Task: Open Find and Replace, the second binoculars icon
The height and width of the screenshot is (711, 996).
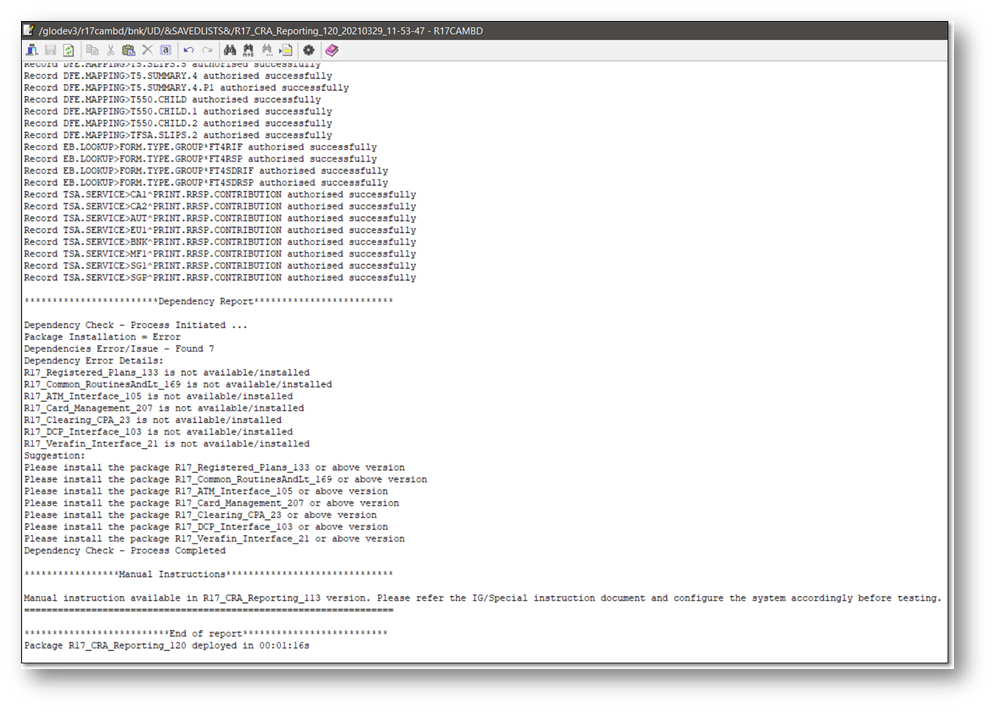Action: click(248, 50)
